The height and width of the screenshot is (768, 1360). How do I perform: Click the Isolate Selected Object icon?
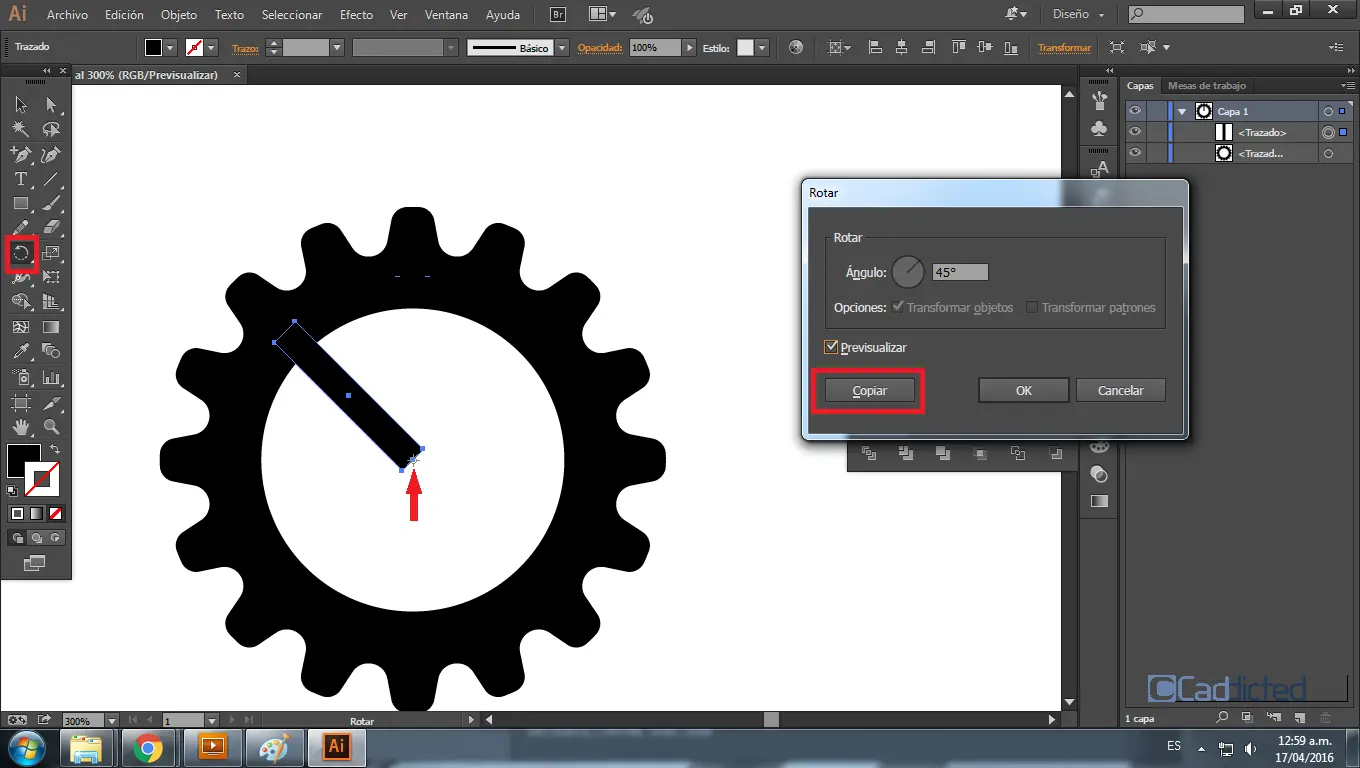(x=1117, y=47)
